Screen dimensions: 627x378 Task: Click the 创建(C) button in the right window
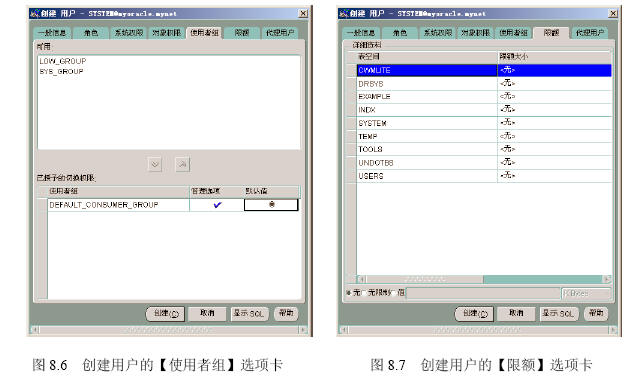coord(475,314)
